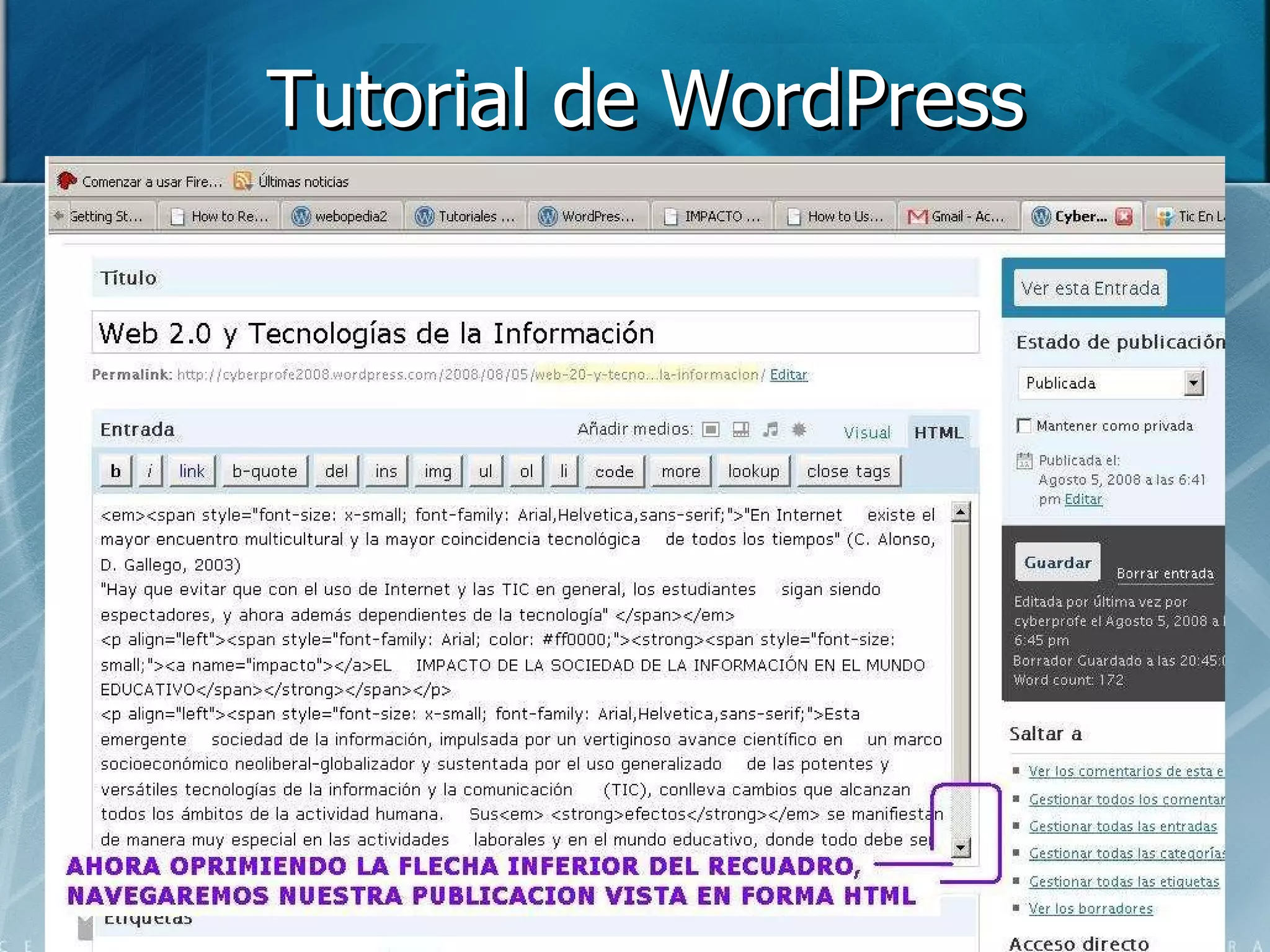1270x952 pixels.
Task: Click the editor scrollbar down arrow
Action: [961, 847]
